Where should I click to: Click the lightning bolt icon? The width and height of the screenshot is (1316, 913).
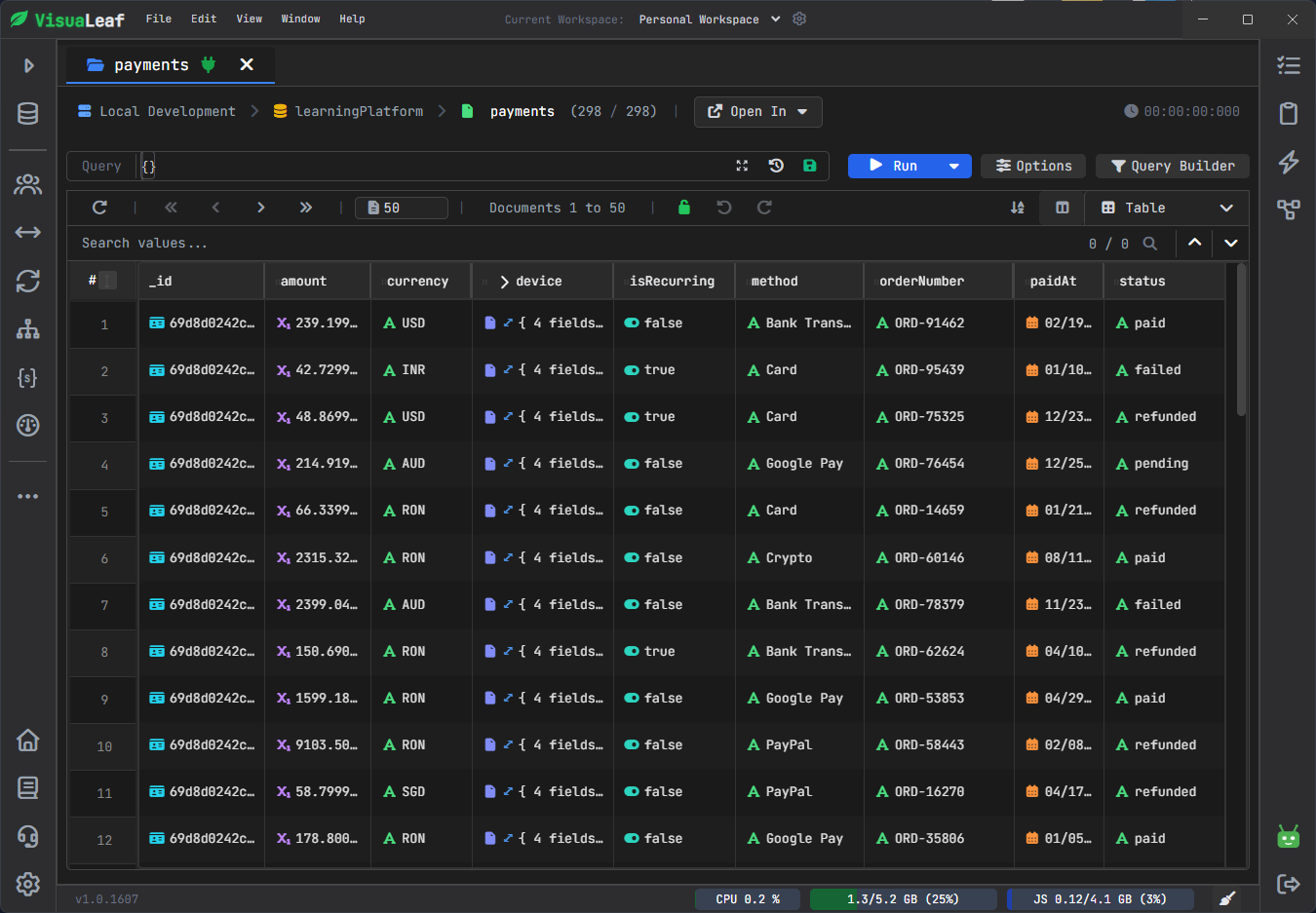(1289, 162)
